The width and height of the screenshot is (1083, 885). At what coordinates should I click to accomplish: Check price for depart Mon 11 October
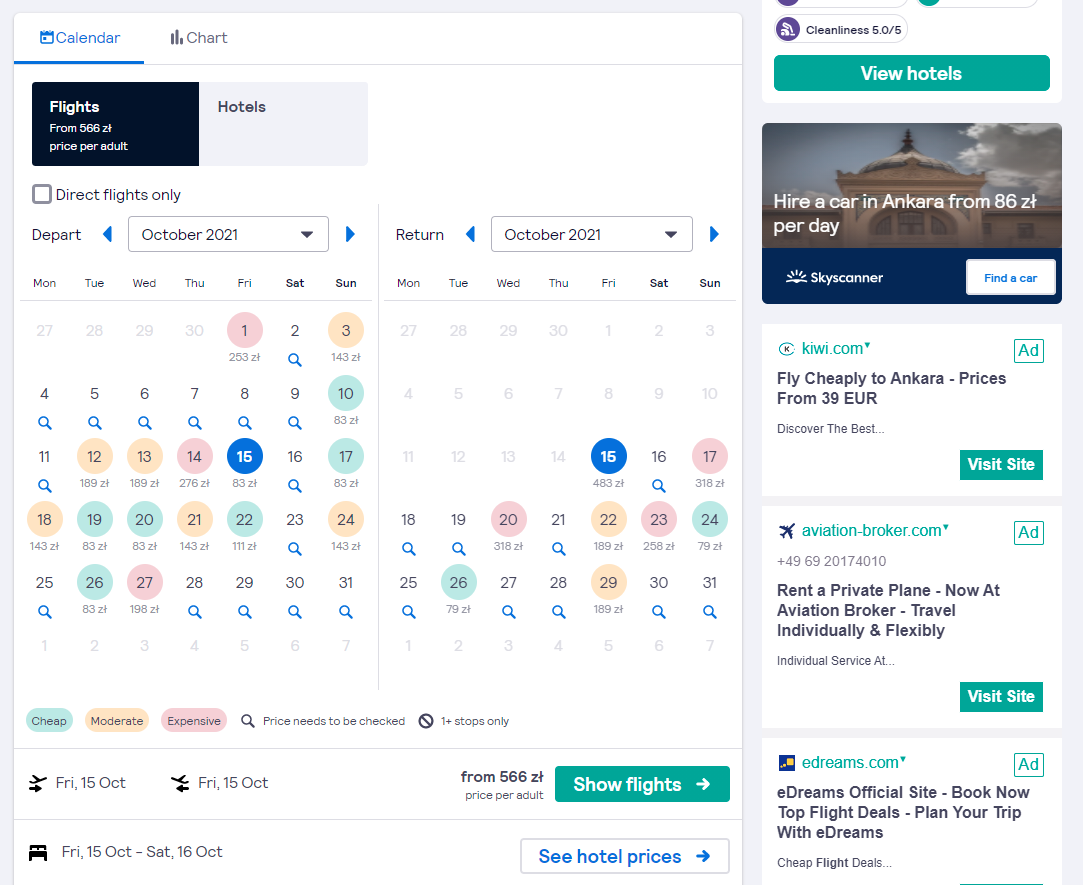point(44,486)
